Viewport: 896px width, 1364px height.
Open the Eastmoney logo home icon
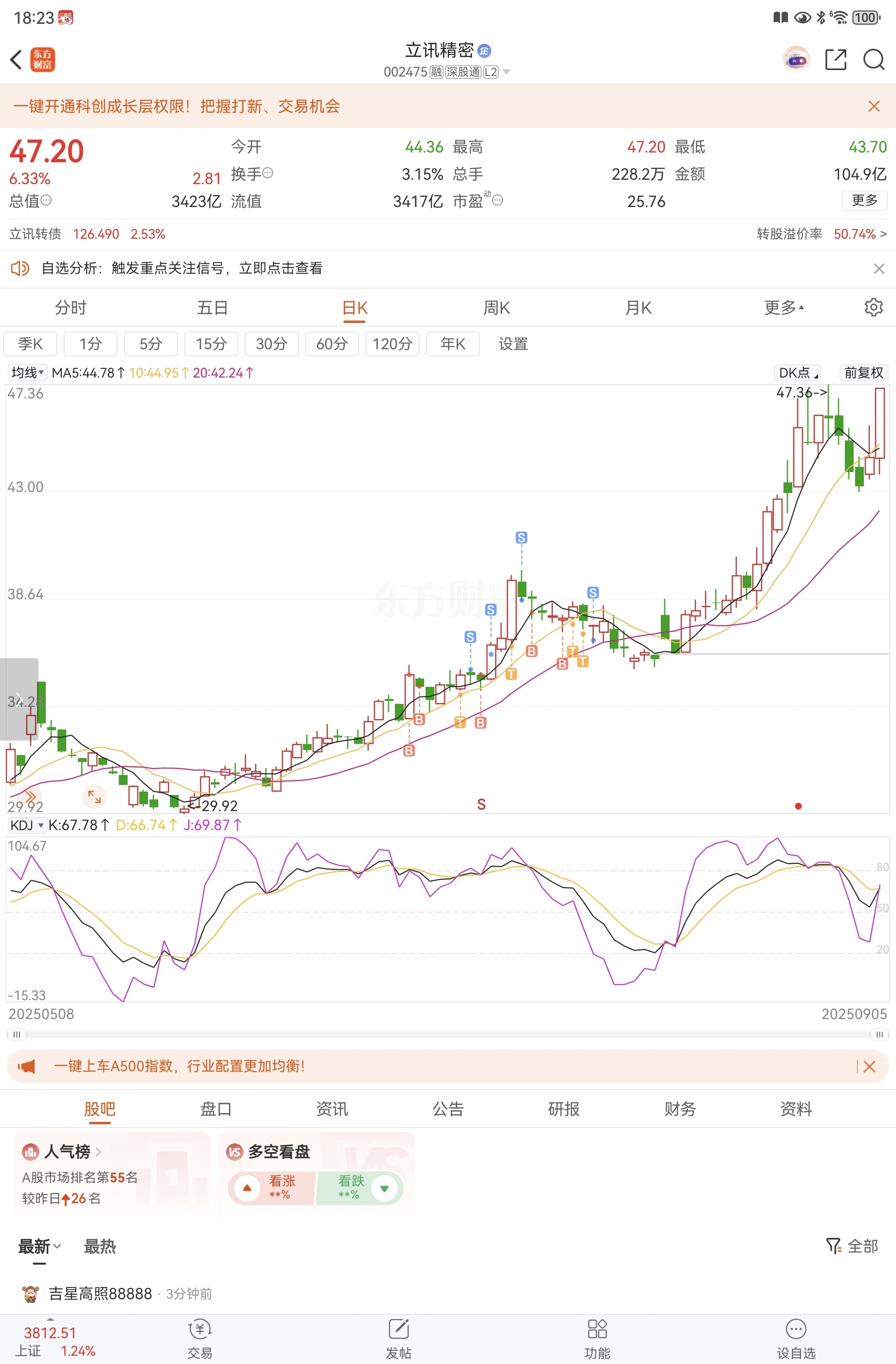pos(42,59)
